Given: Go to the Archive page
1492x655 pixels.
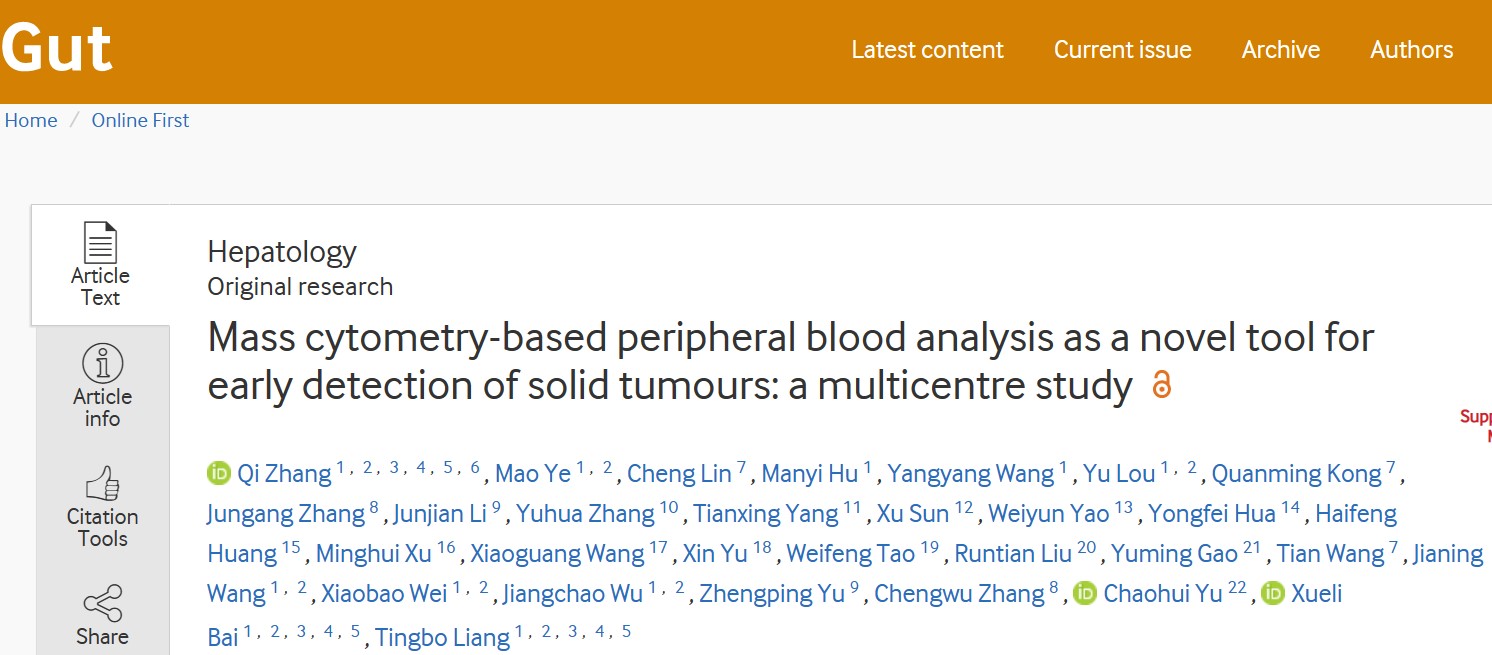Looking at the screenshot, I should [x=1280, y=50].
